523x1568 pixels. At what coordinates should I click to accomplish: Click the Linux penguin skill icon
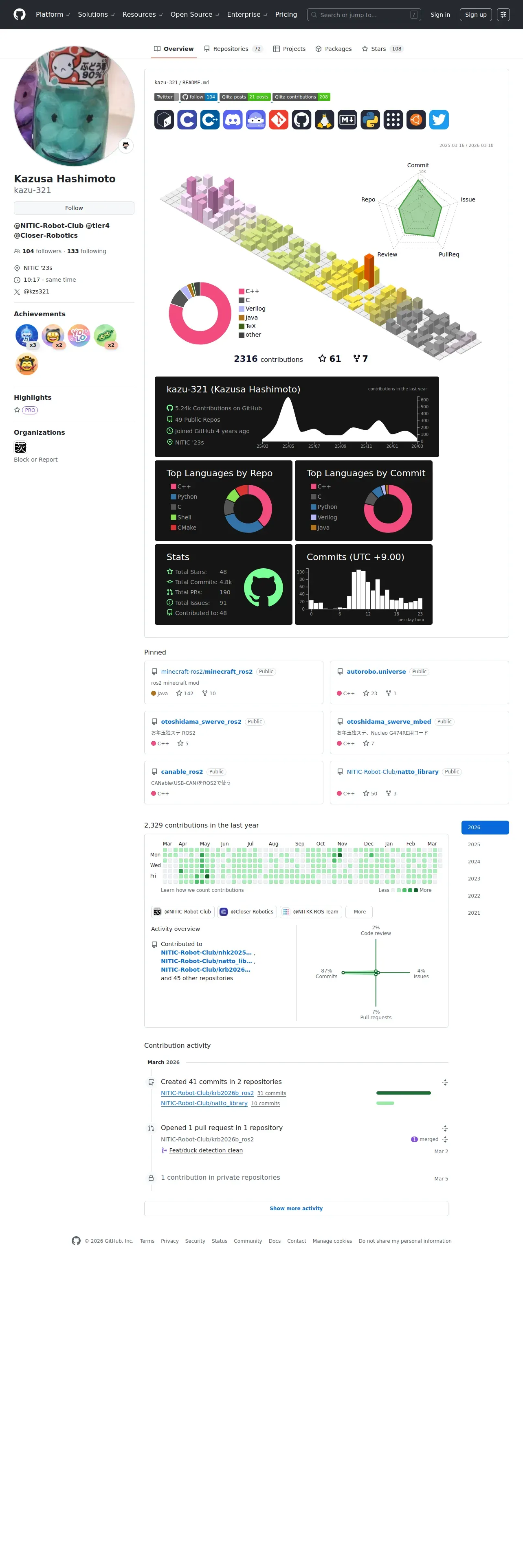pyautogui.click(x=325, y=120)
